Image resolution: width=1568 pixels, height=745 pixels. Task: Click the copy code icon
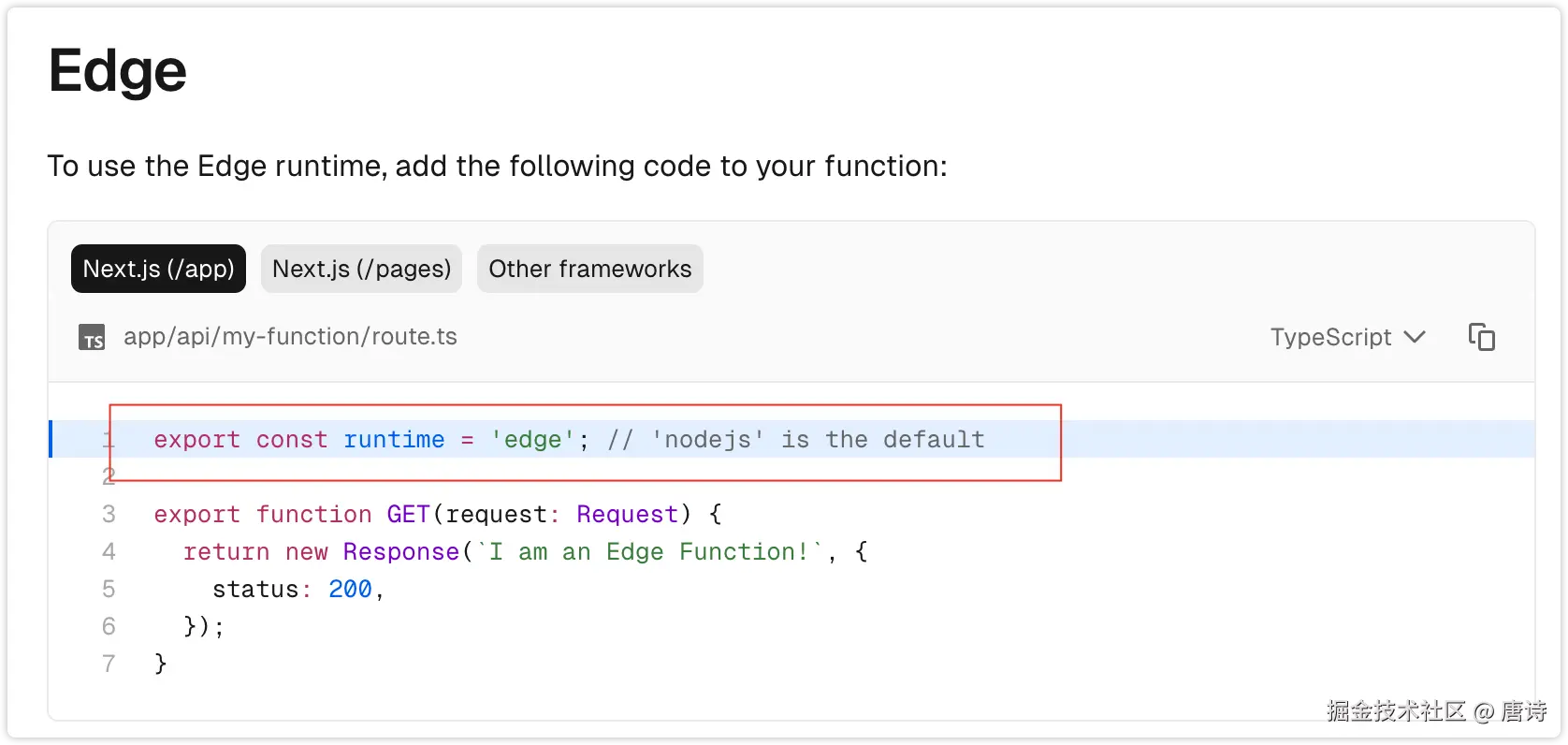click(x=1482, y=337)
